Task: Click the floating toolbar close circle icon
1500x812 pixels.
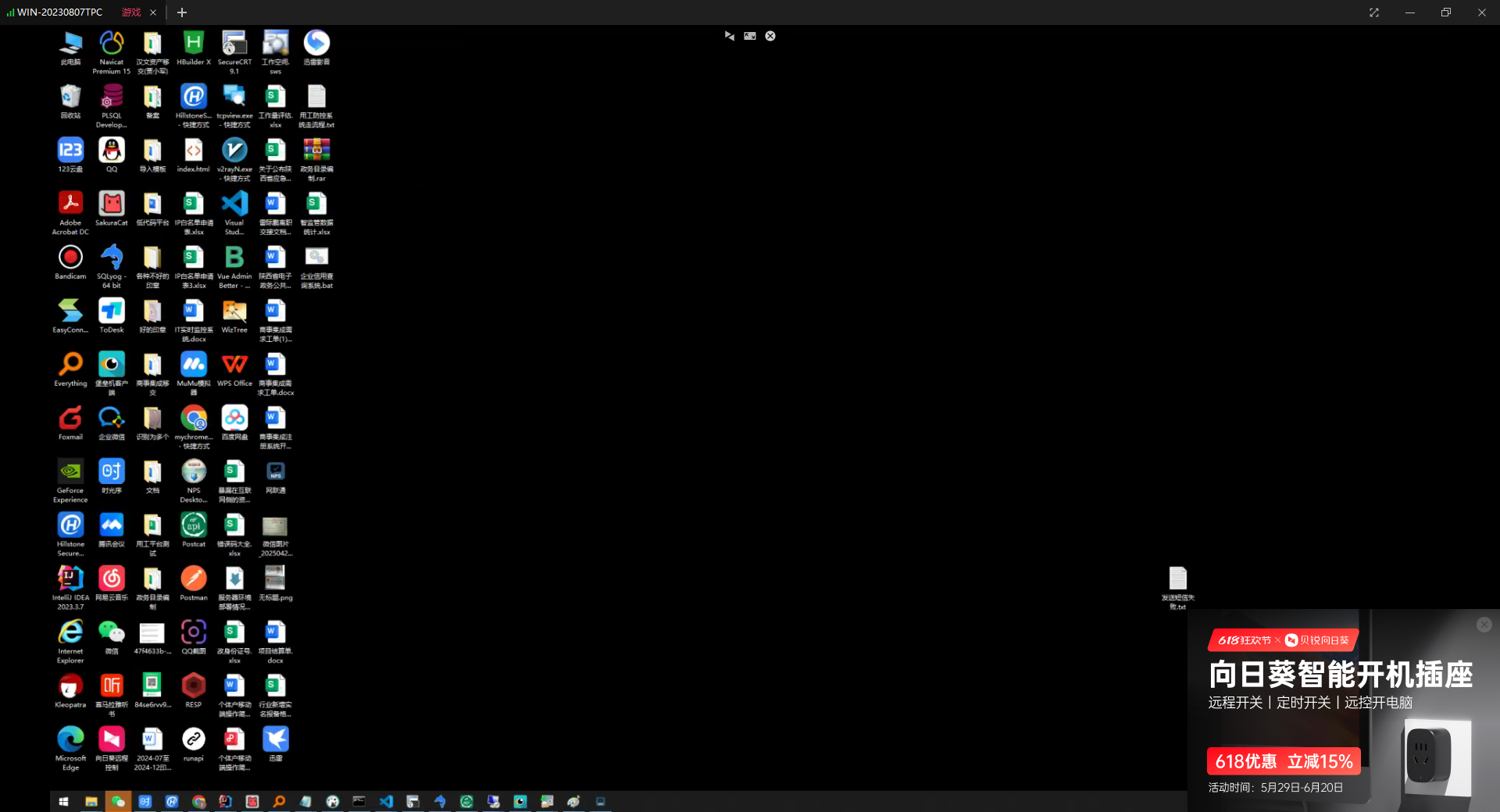Action: coord(770,36)
